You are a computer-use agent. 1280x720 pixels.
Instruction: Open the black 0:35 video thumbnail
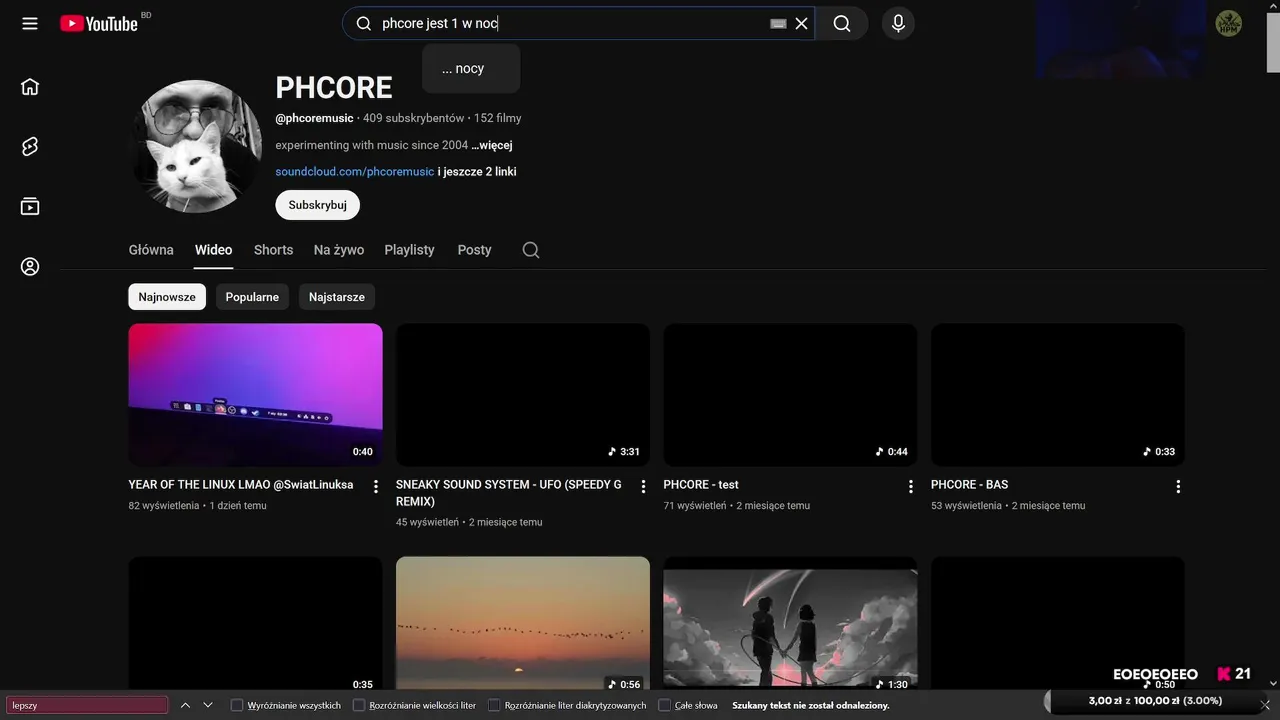click(x=255, y=623)
